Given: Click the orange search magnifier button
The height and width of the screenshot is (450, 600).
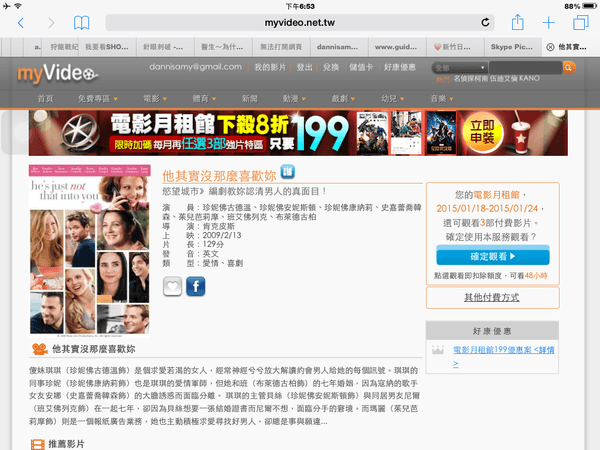Looking at the screenshot, I should point(569,68).
